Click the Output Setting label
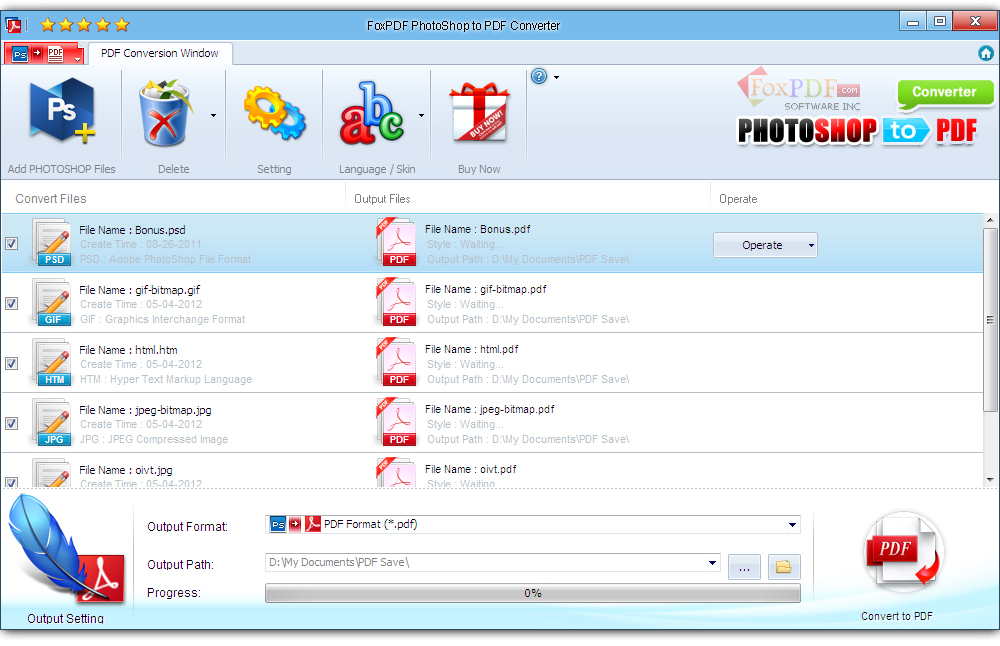Screen dimensions: 1000x646 coord(65,618)
